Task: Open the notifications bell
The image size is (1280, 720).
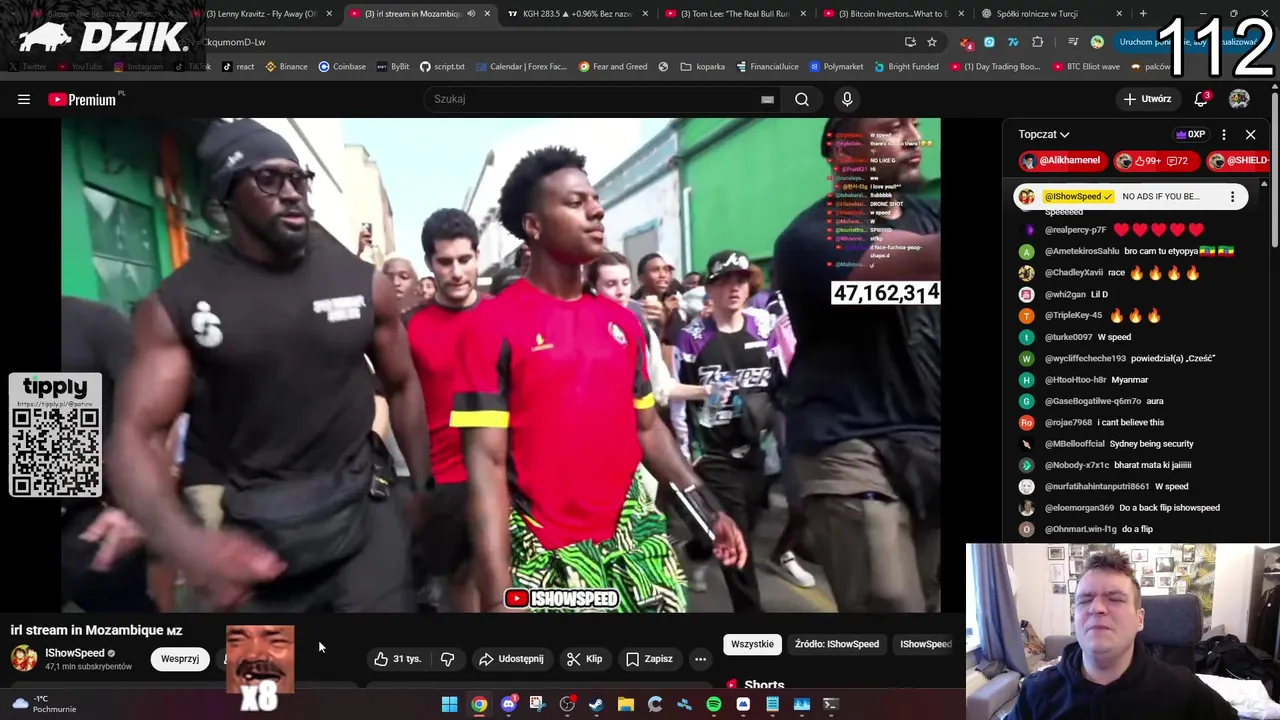Action: click(x=1201, y=99)
